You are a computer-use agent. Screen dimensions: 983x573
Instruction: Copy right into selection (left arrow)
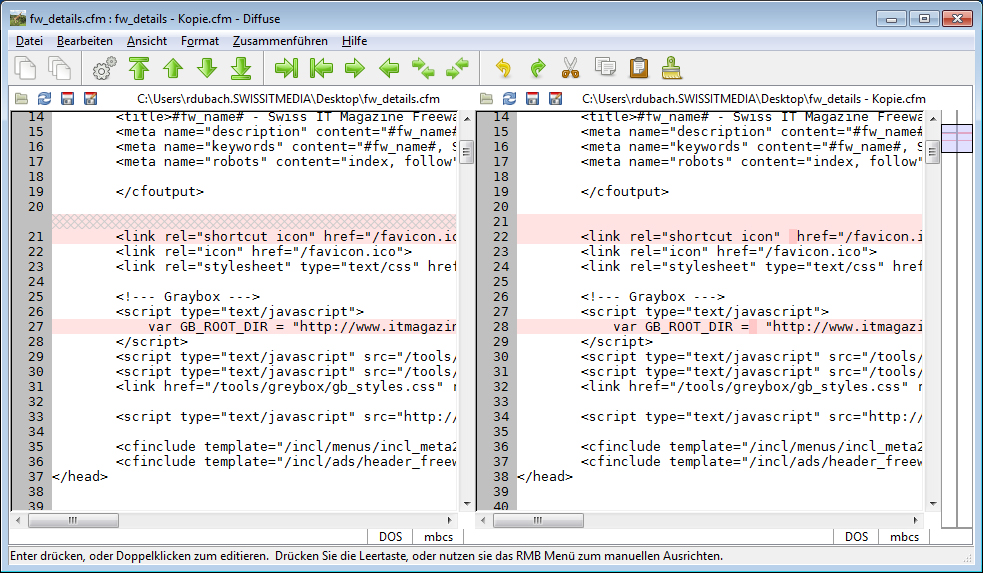[x=389, y=68]
